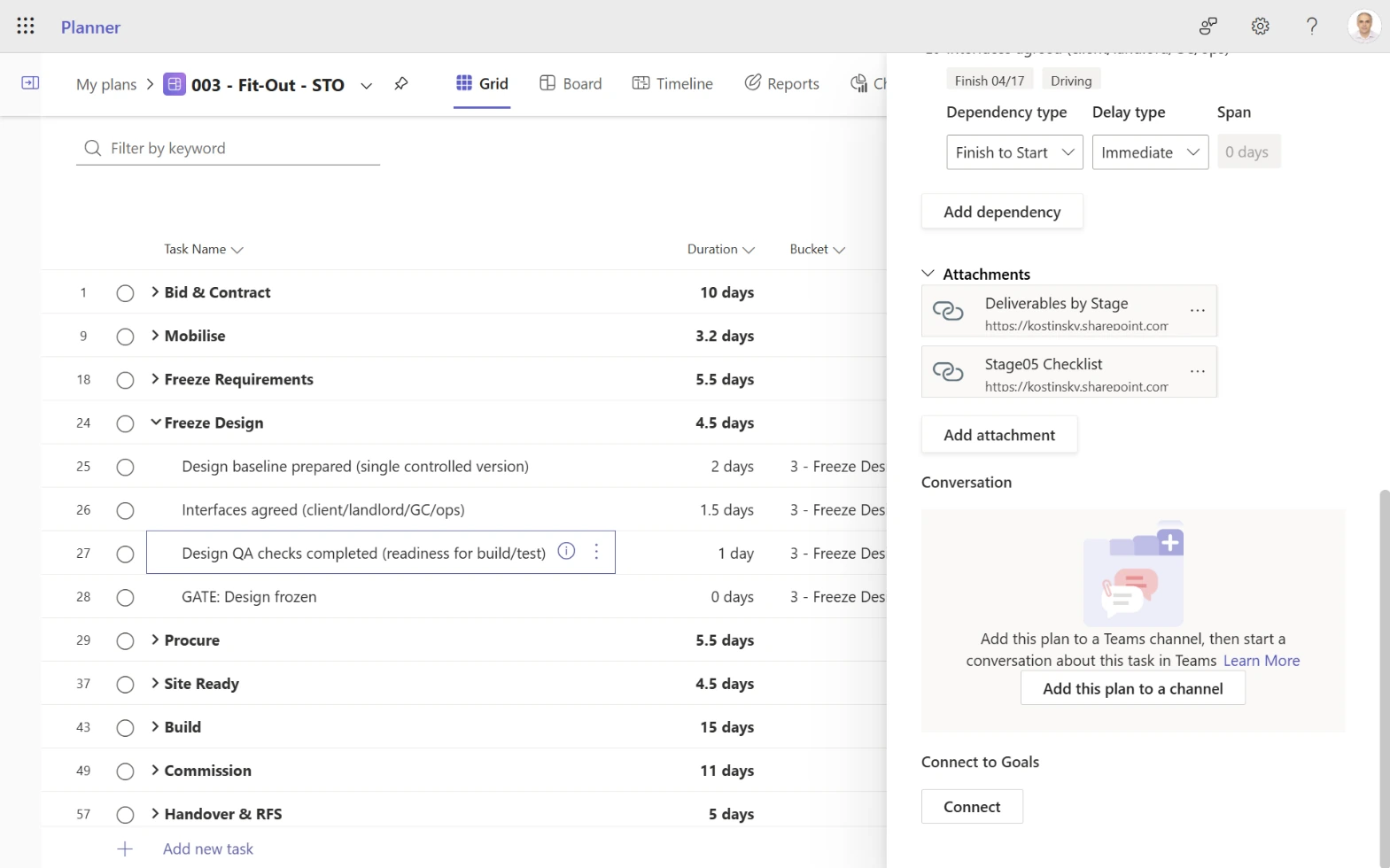Mark Procure task as complete

[125, 640]
